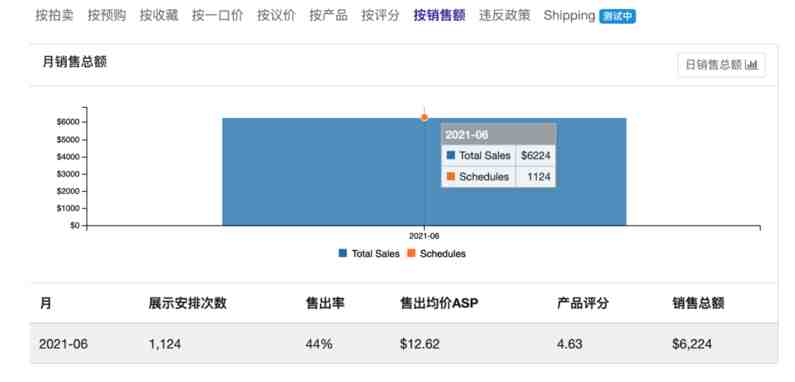Click the 售出均价ASP column header

click(439, 303)
